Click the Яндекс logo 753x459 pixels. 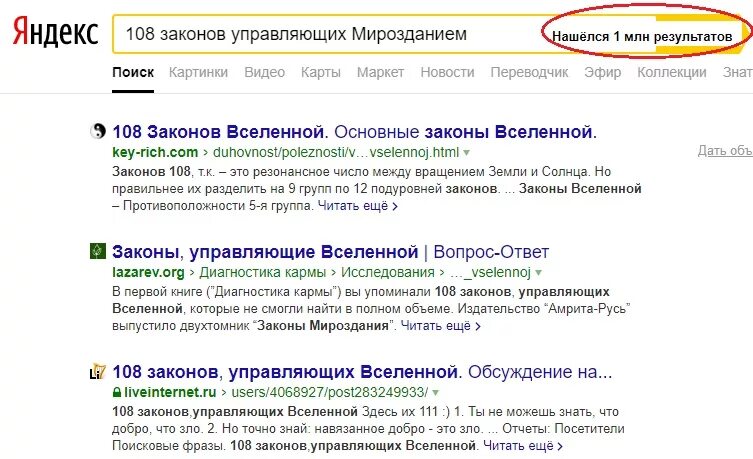click(x=55, y=33)
